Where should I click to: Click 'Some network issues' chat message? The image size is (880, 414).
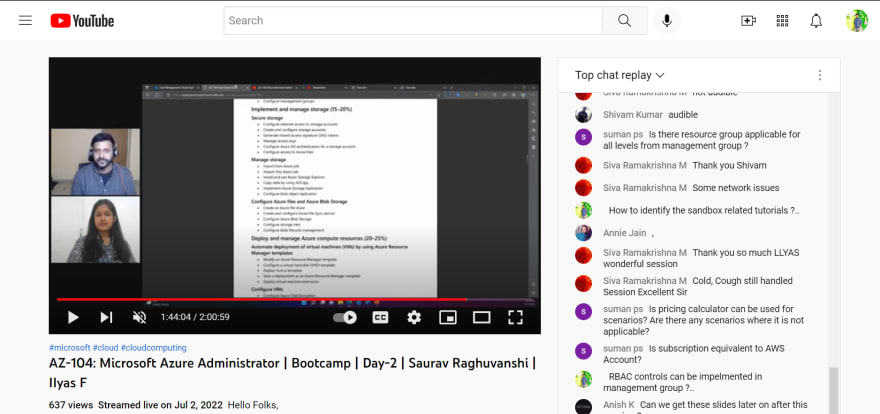[x=736, y=188]
